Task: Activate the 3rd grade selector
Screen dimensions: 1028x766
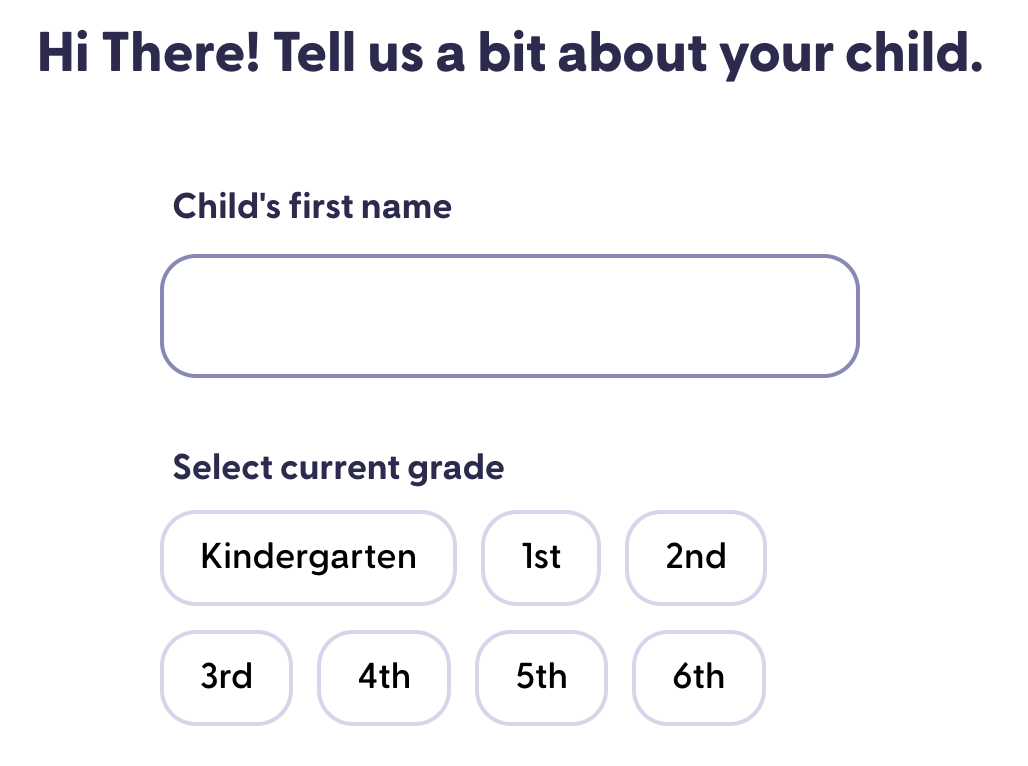Action: [226, 677]
